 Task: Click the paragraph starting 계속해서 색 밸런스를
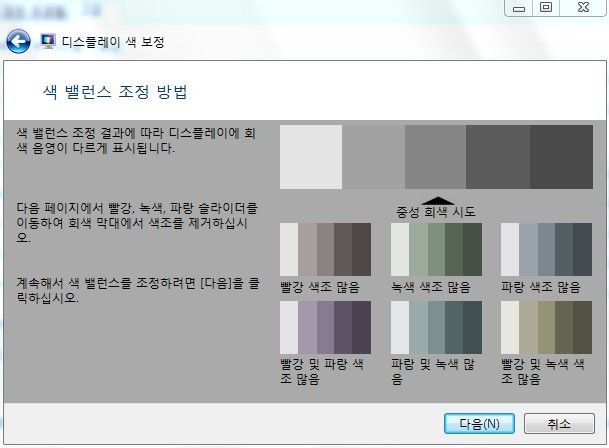click(137, 290)
